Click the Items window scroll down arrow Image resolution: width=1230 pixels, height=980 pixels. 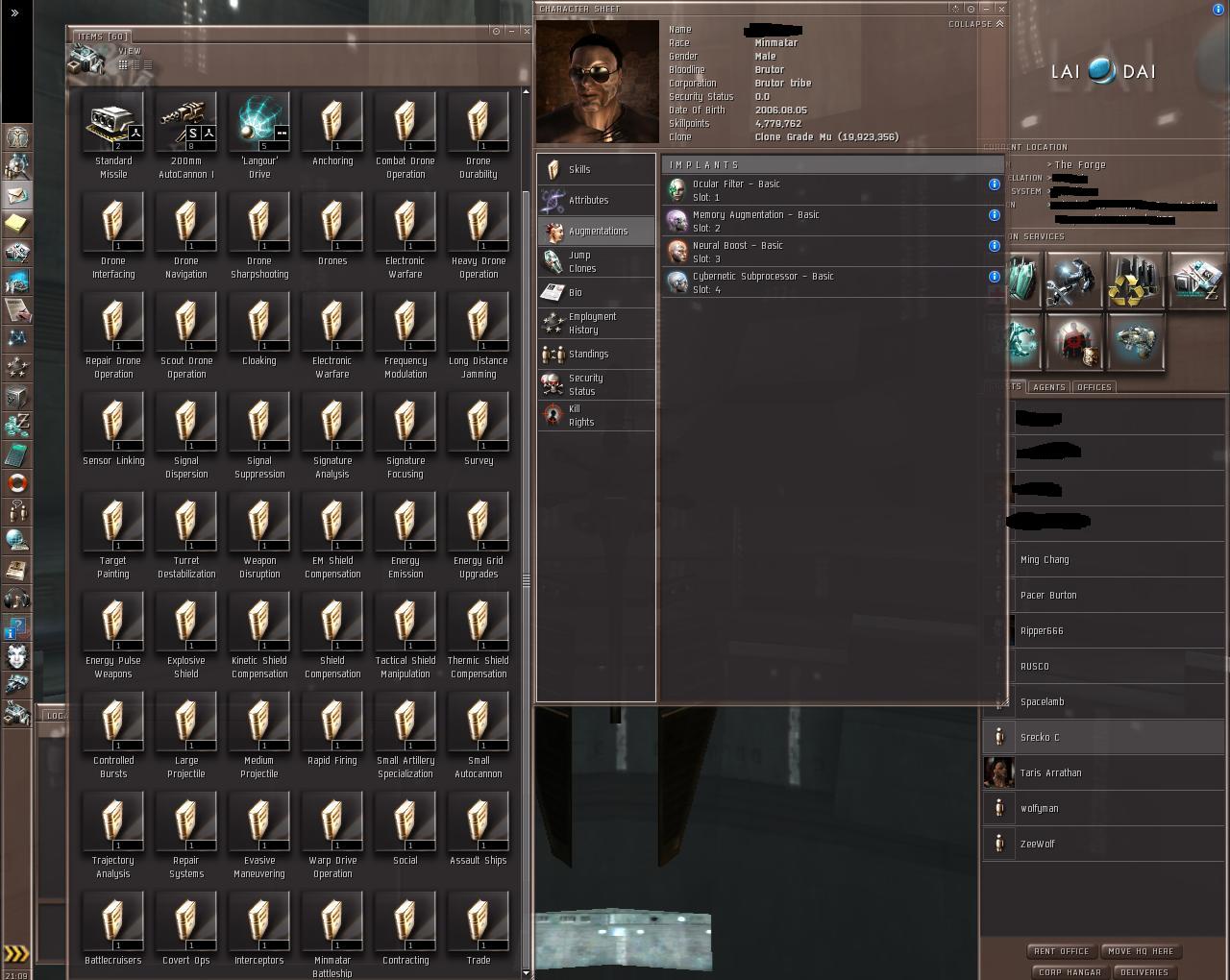[x=526, y=973]
